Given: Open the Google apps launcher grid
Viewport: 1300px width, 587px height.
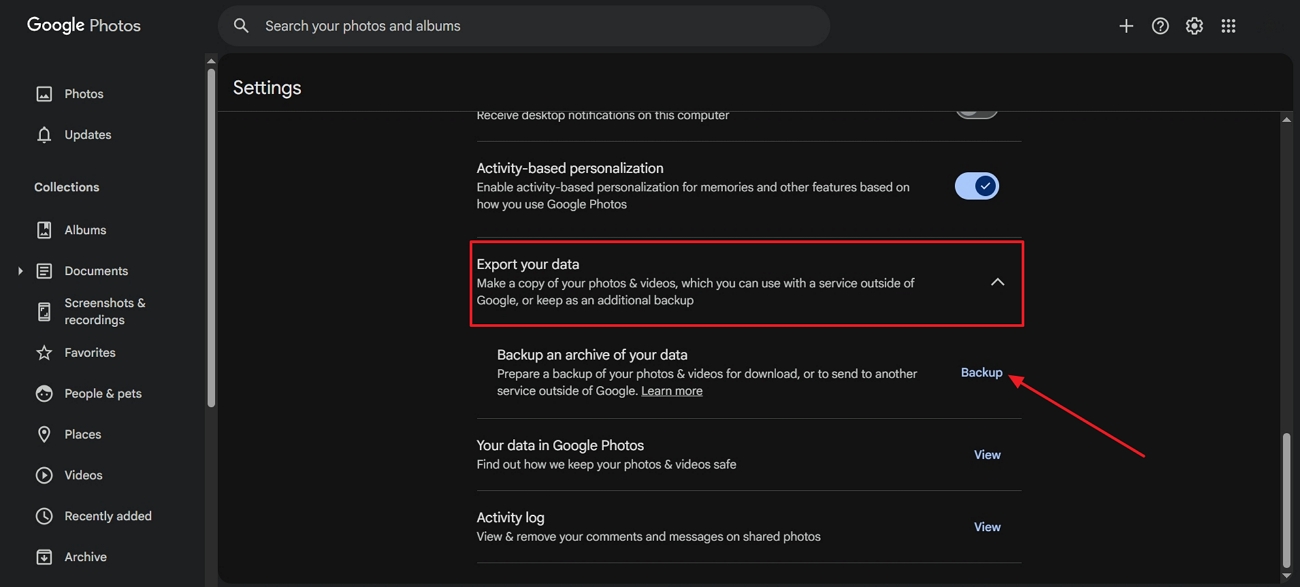Looking at the screenshot, I should click(x=1228, y=25).
